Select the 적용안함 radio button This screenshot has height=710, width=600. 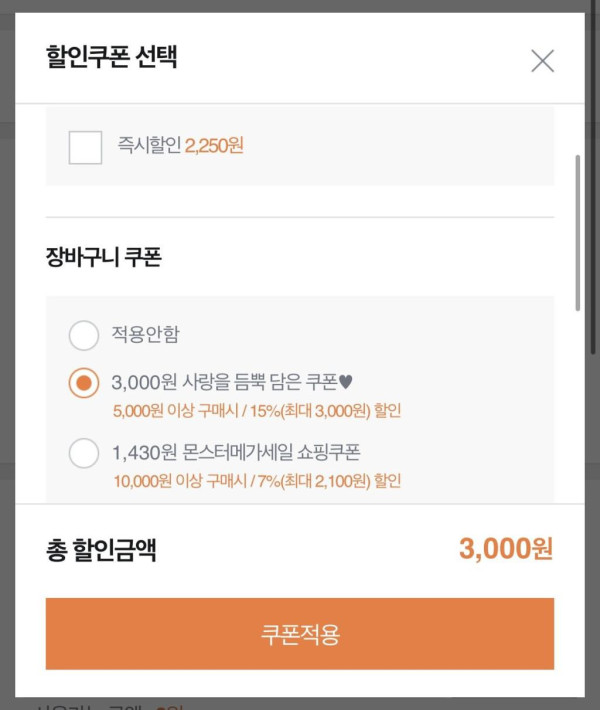(x=84, y=335)
